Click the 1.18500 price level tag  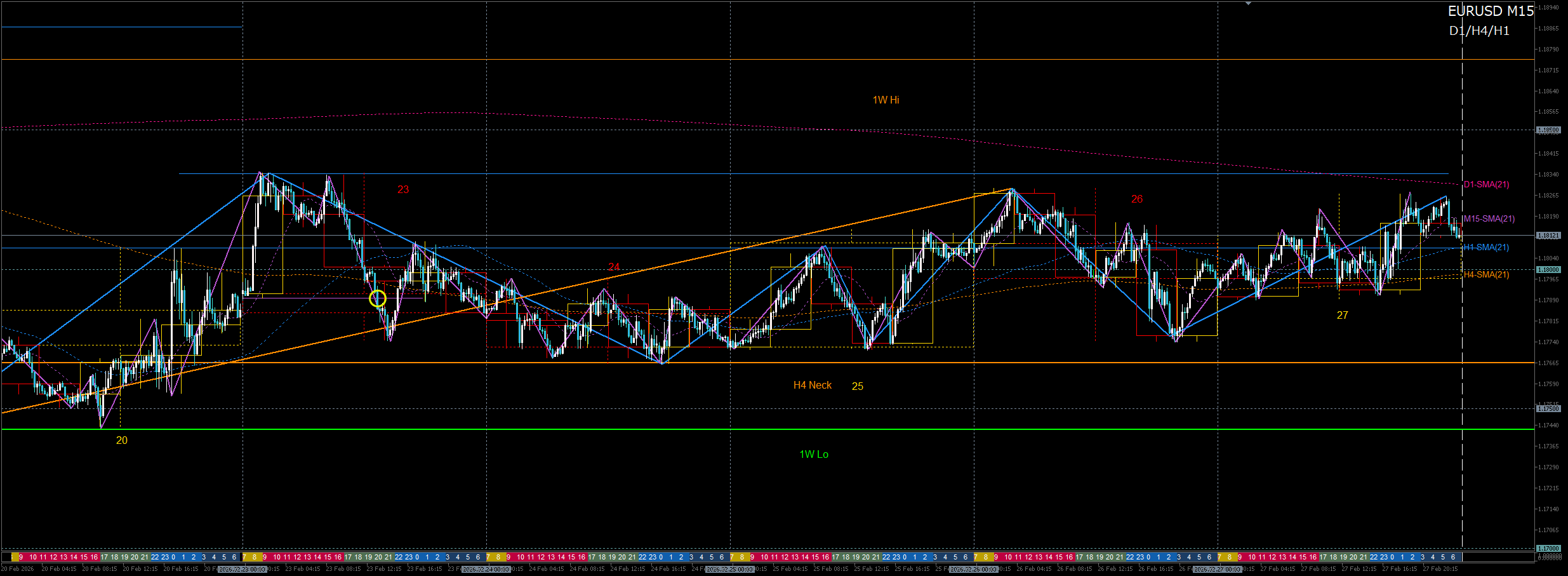[x=1548, y=130]
